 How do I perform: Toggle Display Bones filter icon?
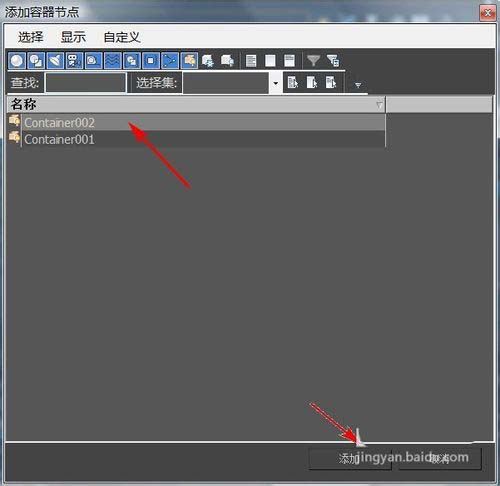click(170, 61)
